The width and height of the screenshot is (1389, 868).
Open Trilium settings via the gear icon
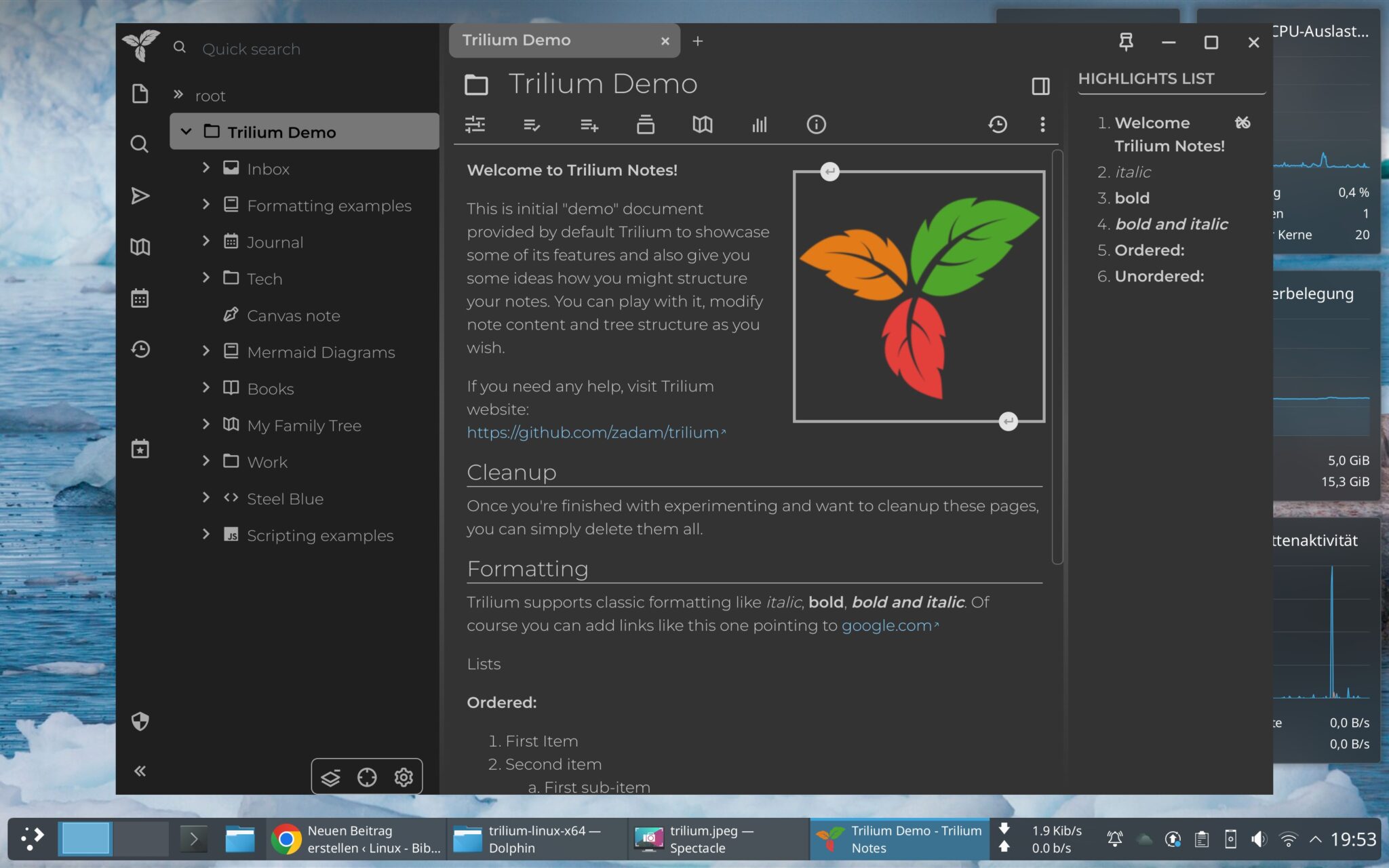404,776
